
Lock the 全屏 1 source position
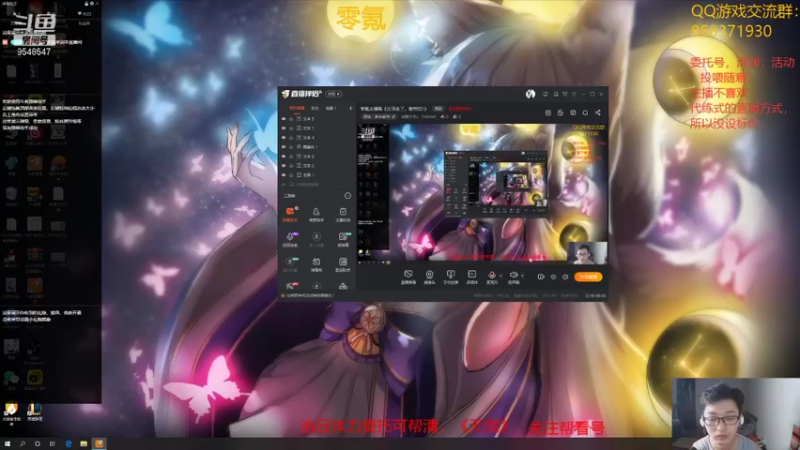pyautogui.click(x=291, y=175)
